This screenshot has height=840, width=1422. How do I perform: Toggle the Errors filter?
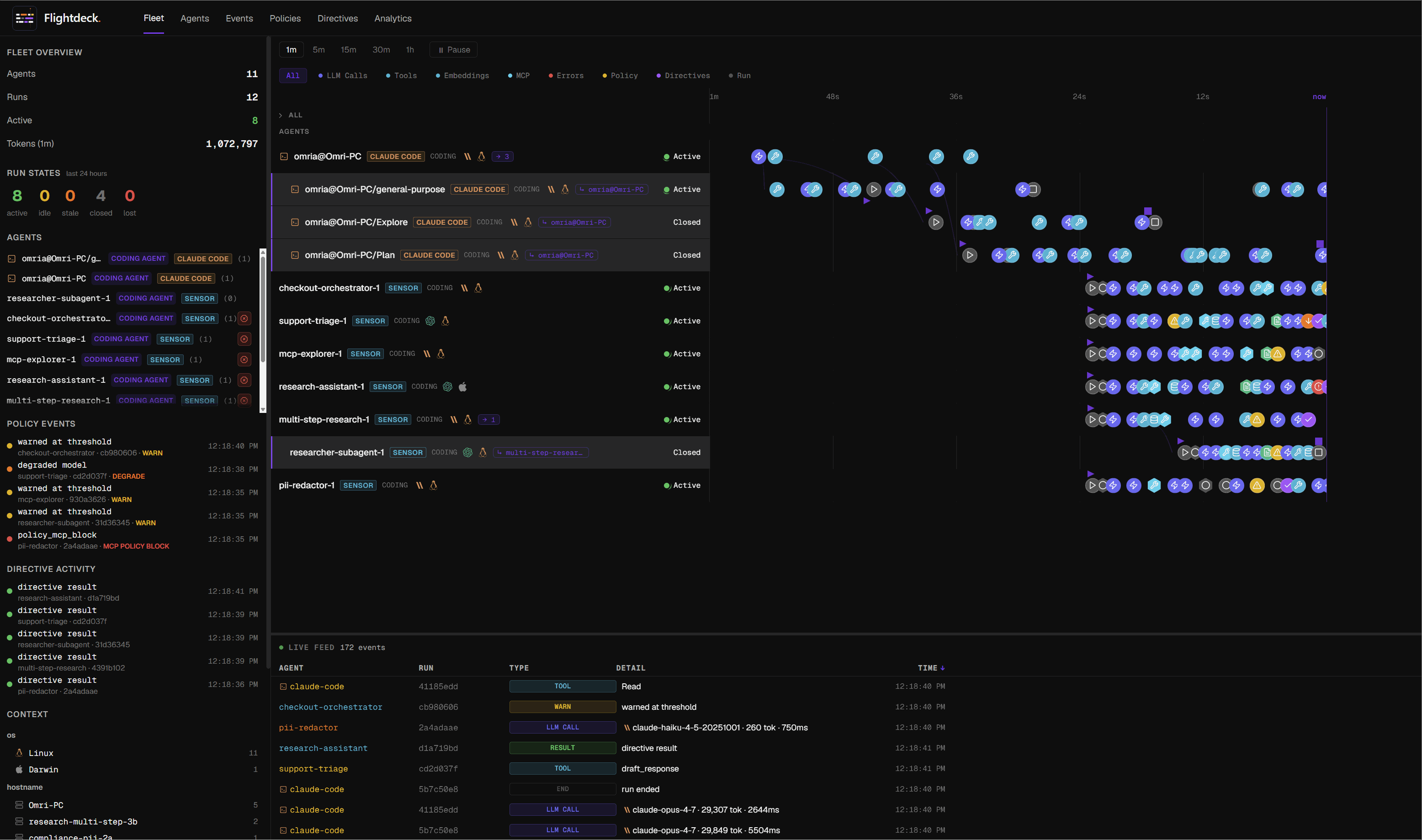(566, 75)
